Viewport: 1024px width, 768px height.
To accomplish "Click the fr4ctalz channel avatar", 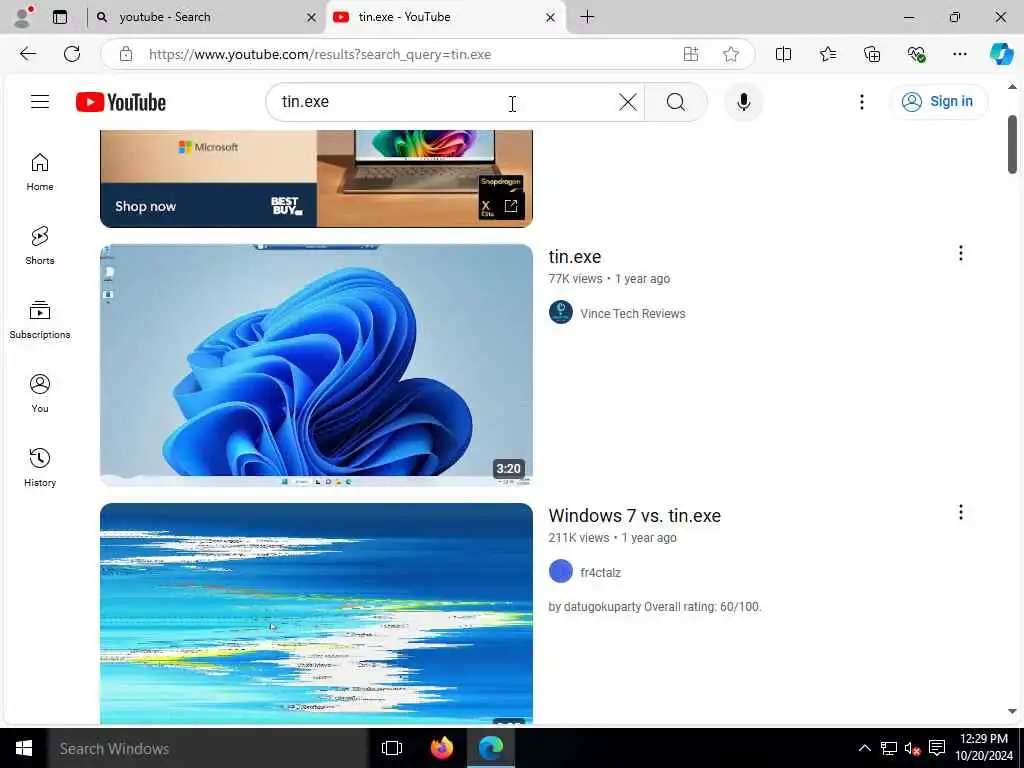I will pos(560,571).
